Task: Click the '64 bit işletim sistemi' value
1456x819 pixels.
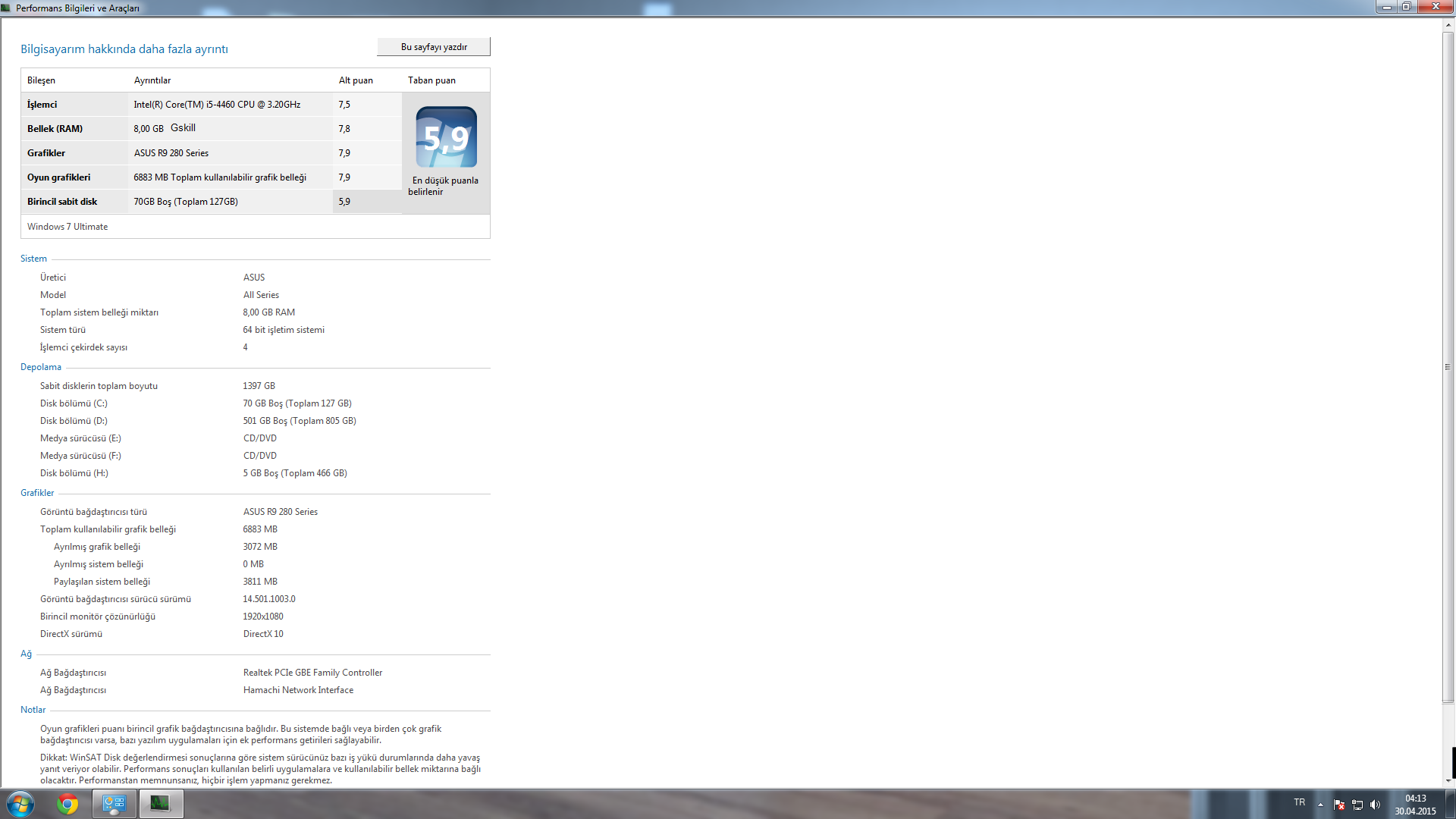Action: tap(284, 330)
